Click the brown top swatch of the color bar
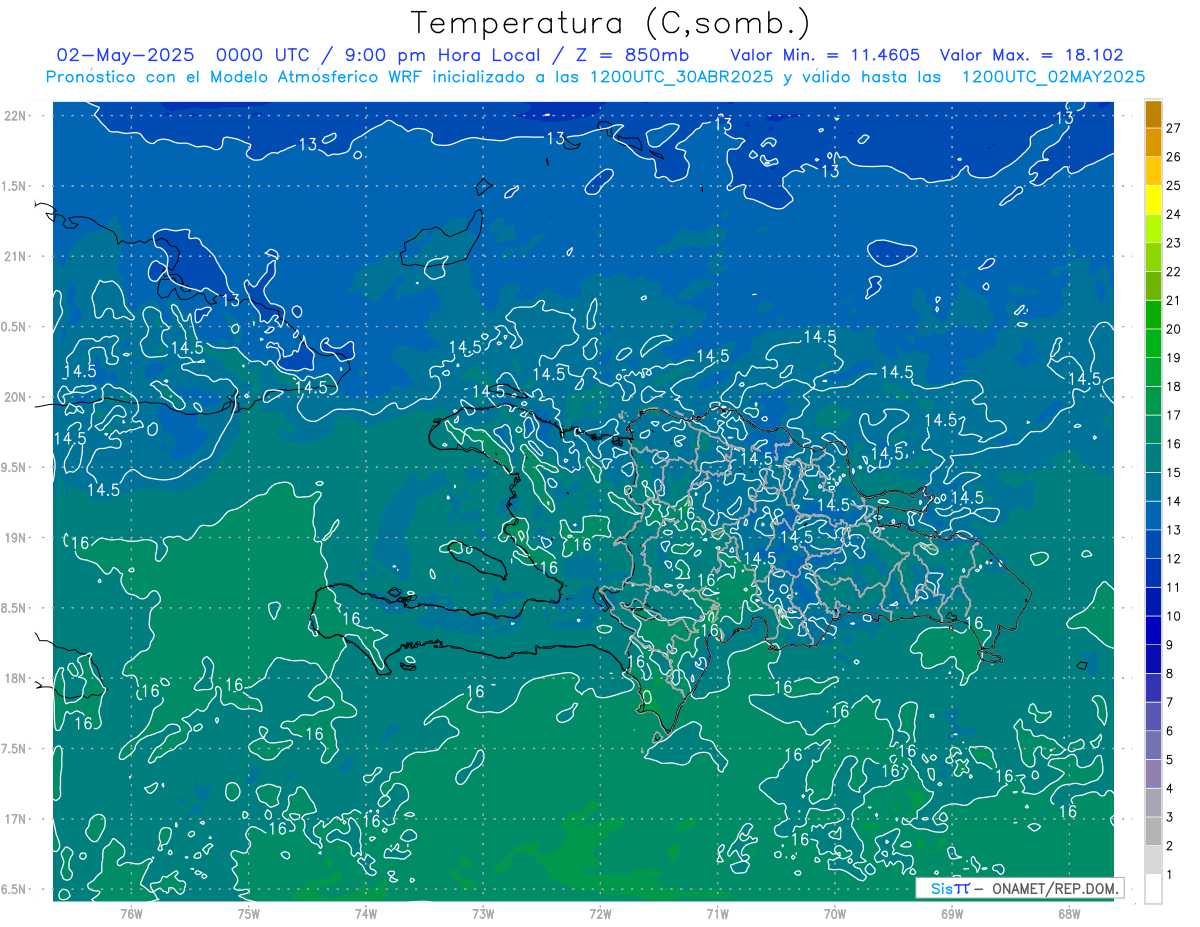This screenshot has width=1200, height=927. coord(1153,114)
